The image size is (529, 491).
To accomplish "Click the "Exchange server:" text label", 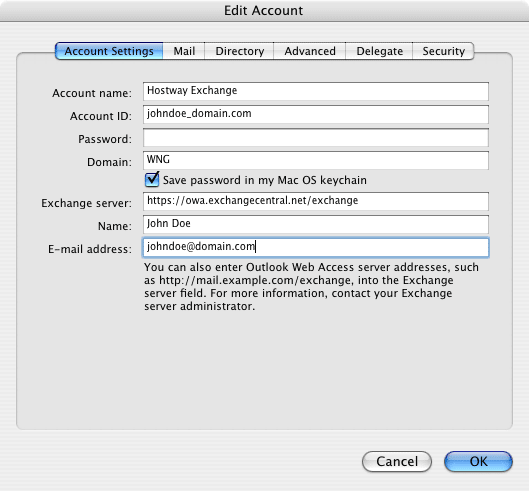I will coord(86,203).
